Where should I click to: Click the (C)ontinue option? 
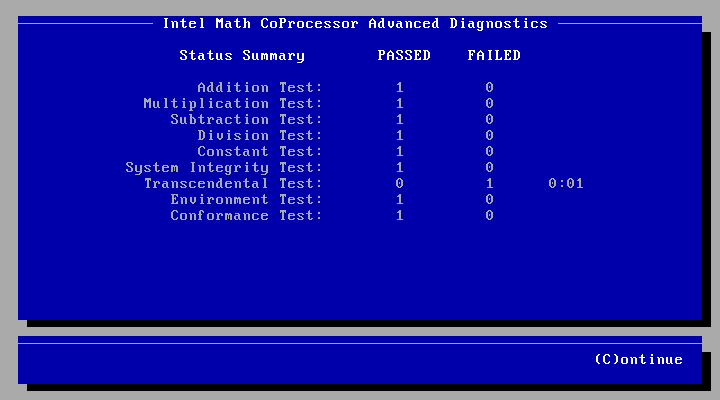[x=638, y=359]
